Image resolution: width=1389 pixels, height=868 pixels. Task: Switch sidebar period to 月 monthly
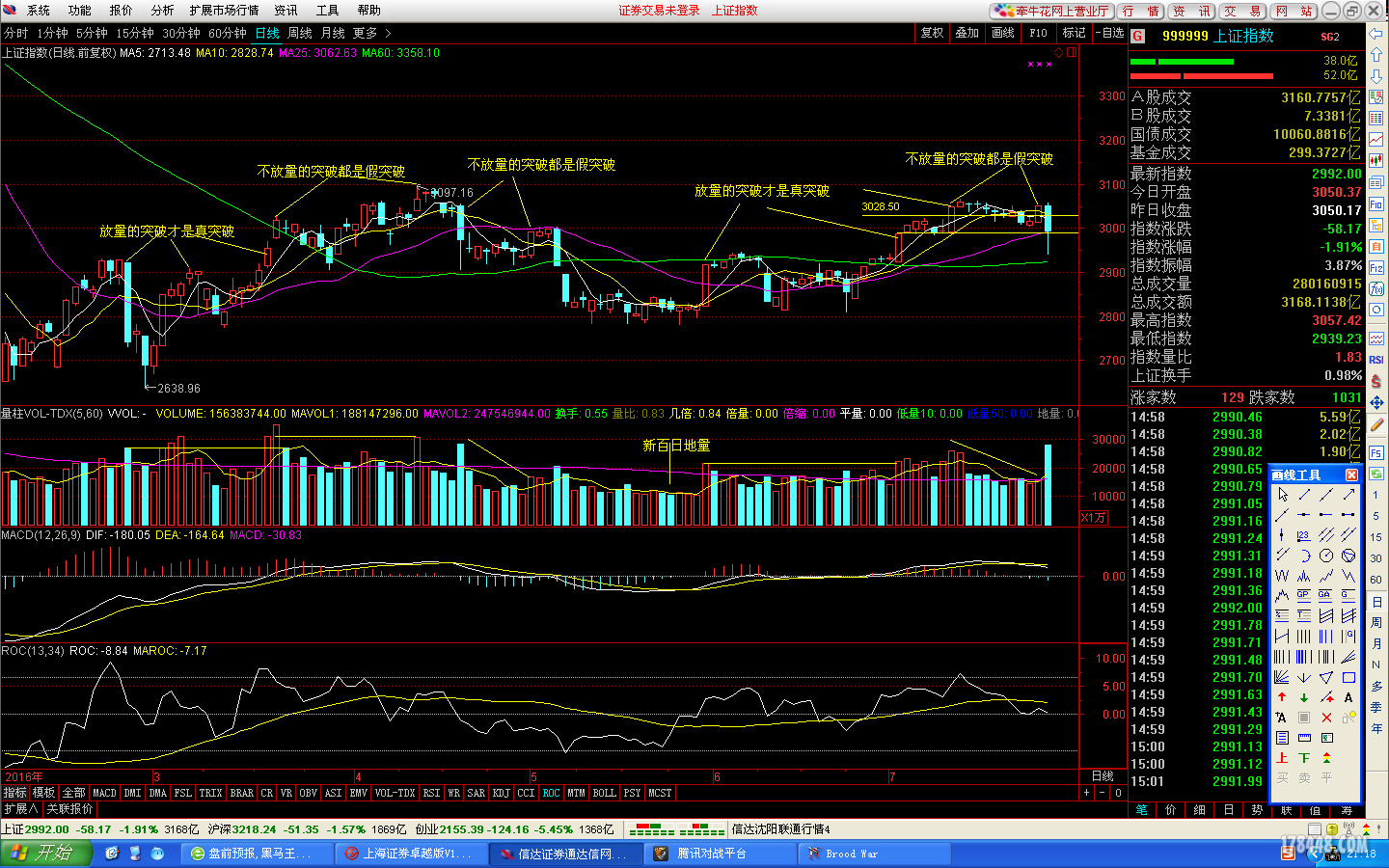click(x=1376, y=643)
